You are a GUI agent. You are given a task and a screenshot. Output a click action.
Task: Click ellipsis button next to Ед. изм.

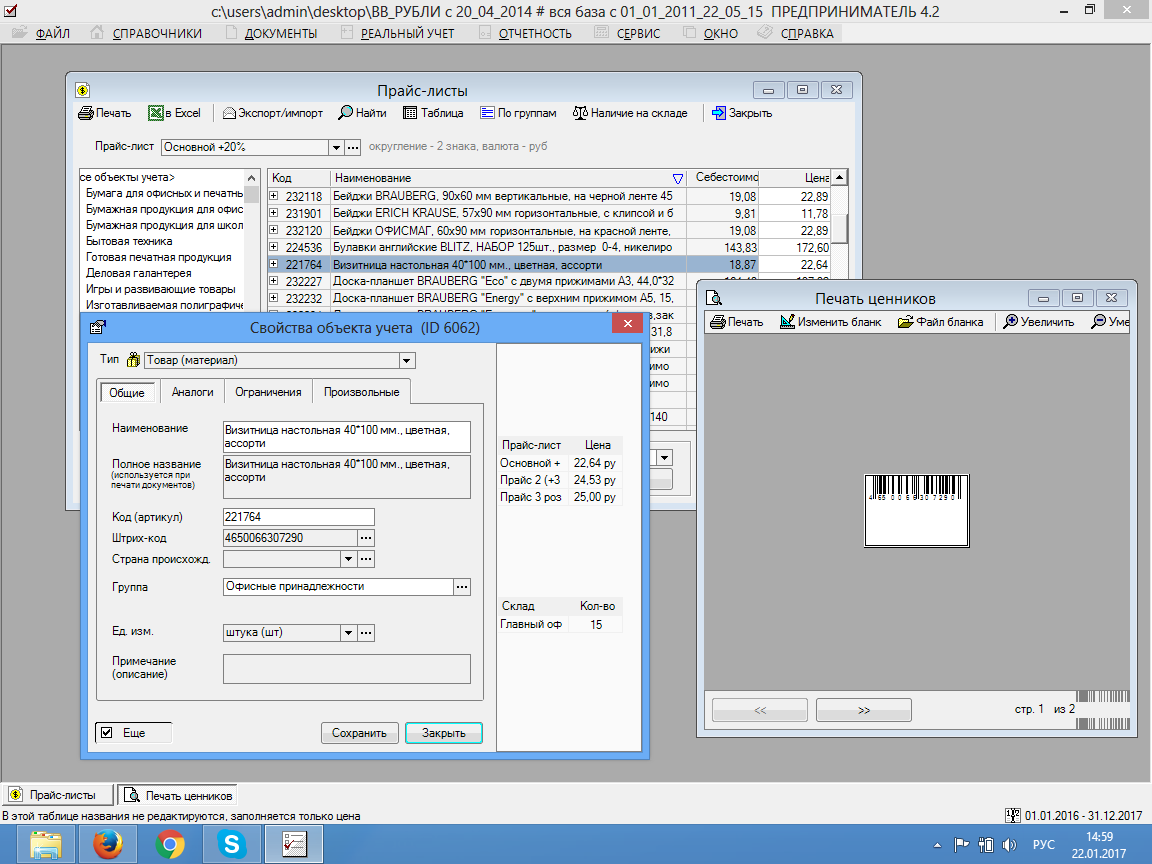pos(366,633)
